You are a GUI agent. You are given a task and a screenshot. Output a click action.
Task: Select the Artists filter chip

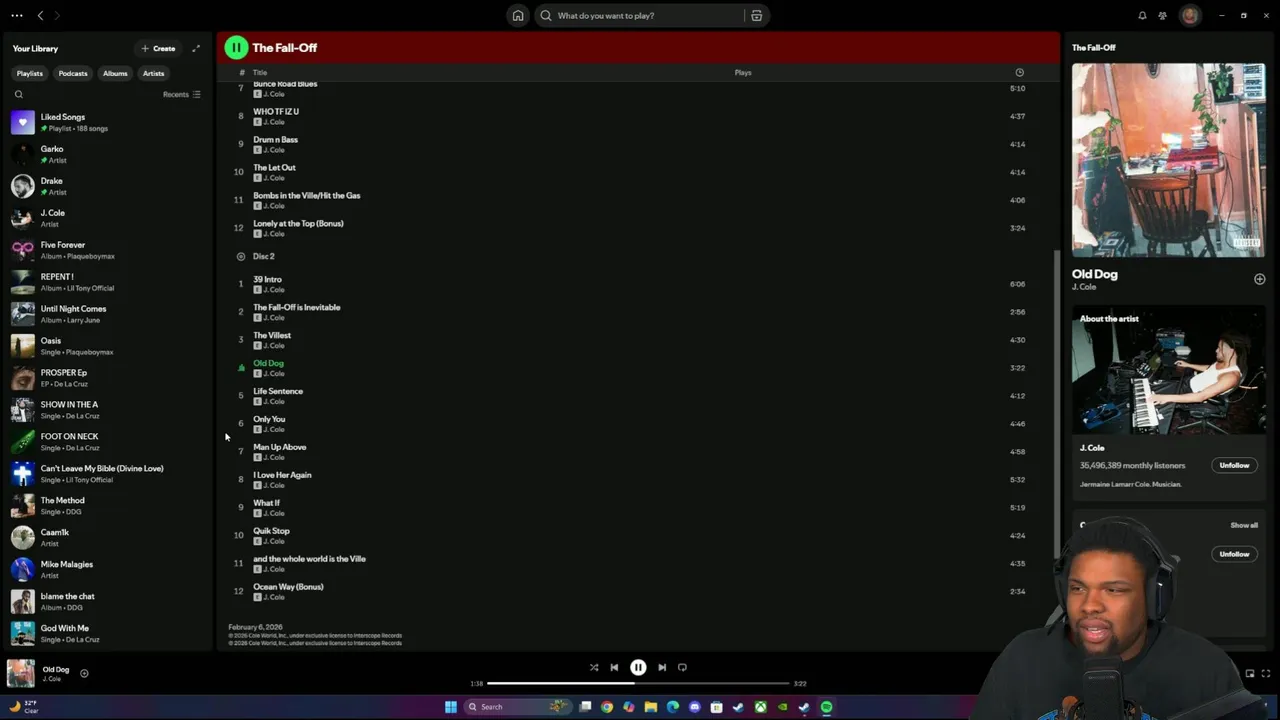click(153, 73)
